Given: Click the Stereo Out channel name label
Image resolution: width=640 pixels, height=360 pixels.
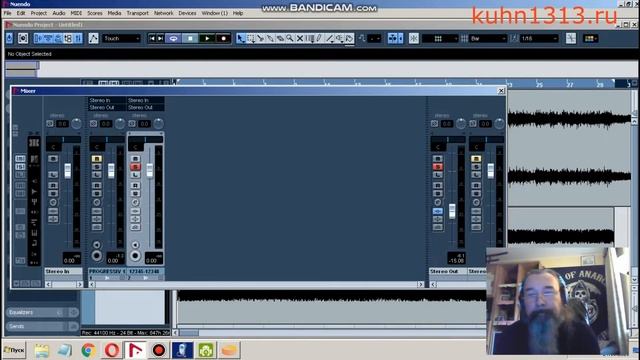Looking at the screenshot, I should click(x=447, y=271).
